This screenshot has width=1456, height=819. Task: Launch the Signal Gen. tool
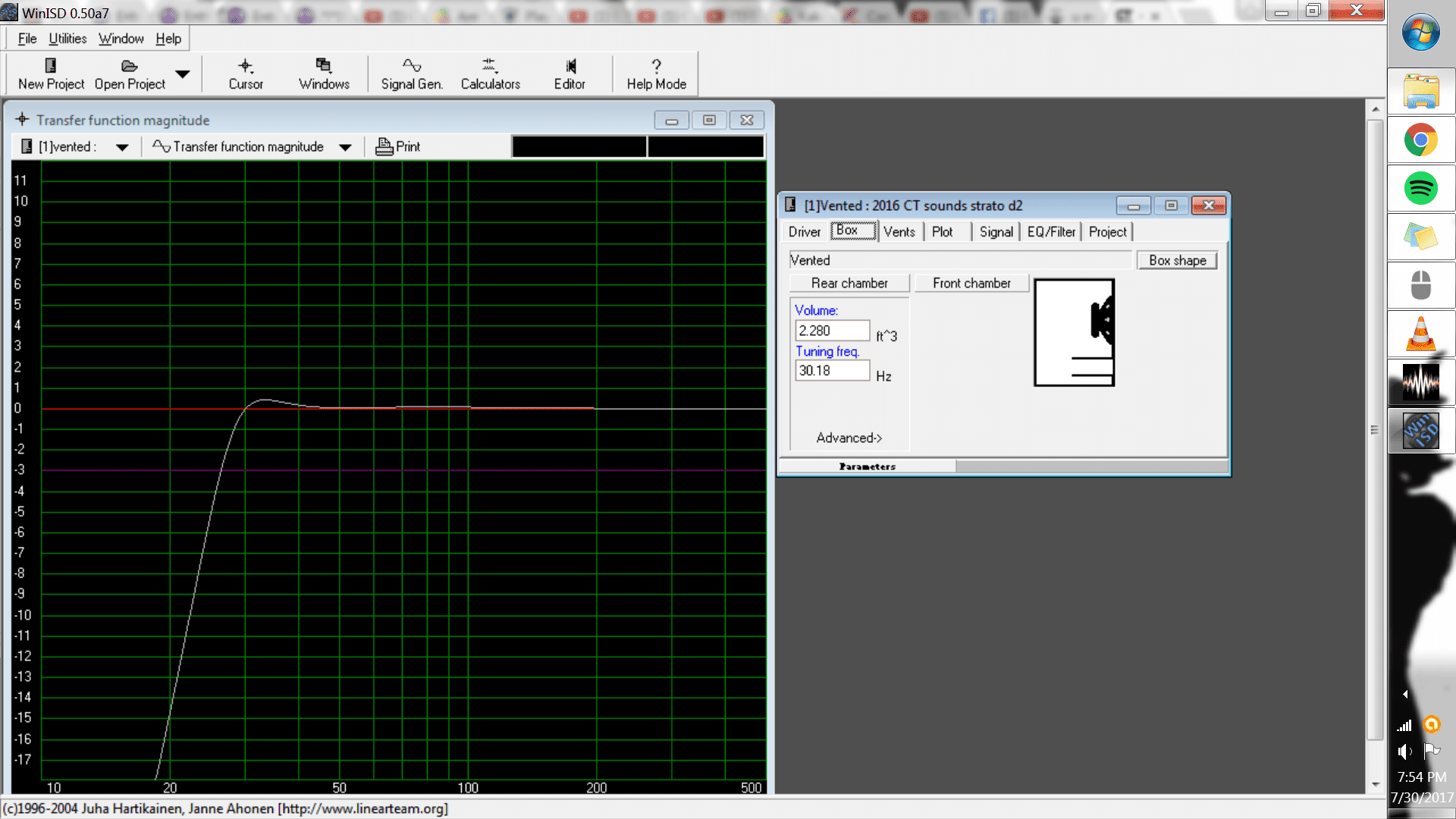(412, 74)
